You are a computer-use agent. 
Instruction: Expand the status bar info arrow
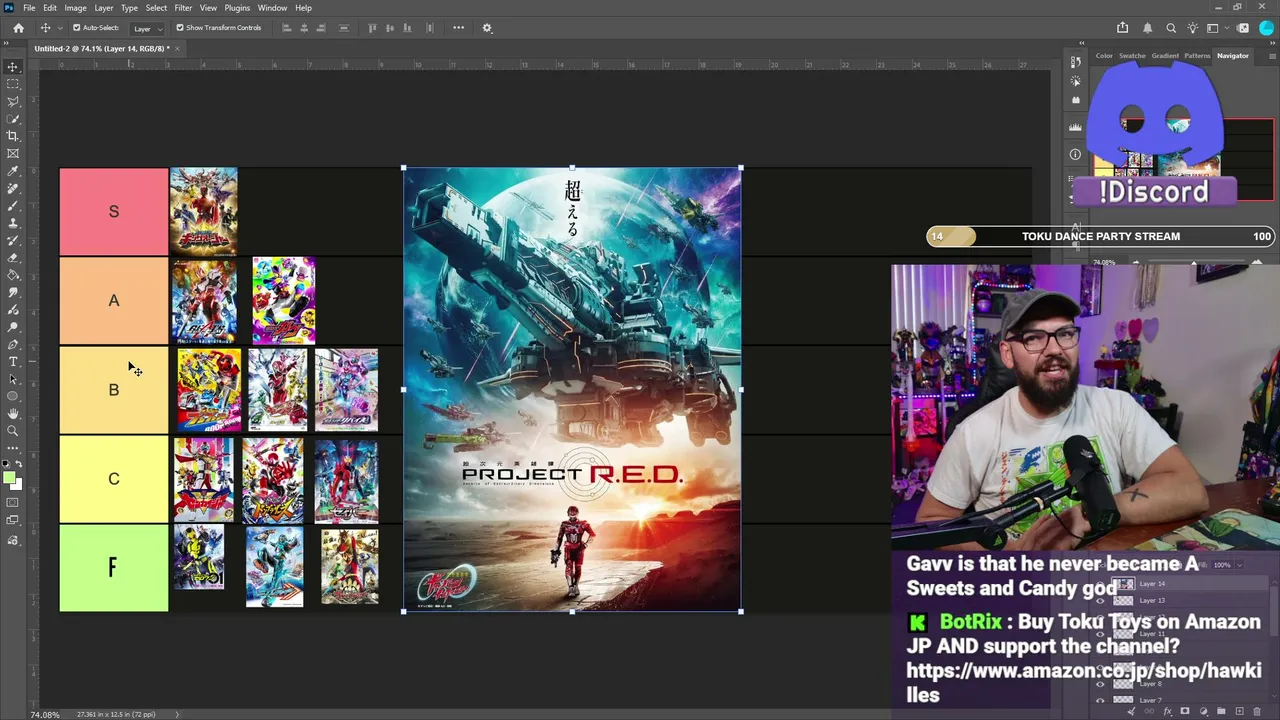point(177,714)
